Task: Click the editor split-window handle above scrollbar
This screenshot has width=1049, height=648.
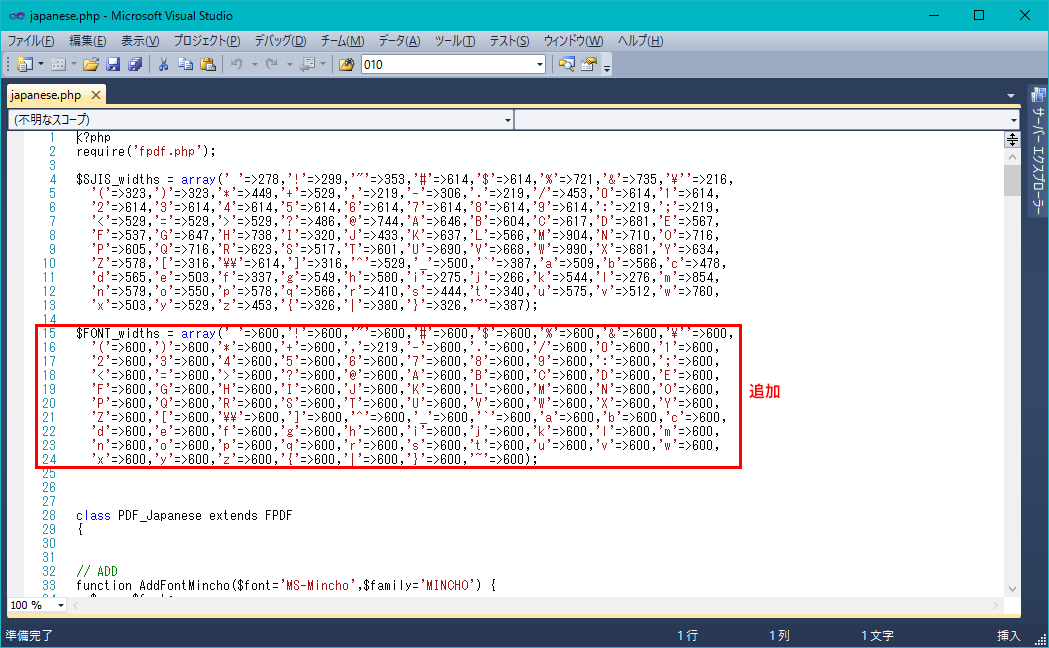Action: click(1012, 139)
